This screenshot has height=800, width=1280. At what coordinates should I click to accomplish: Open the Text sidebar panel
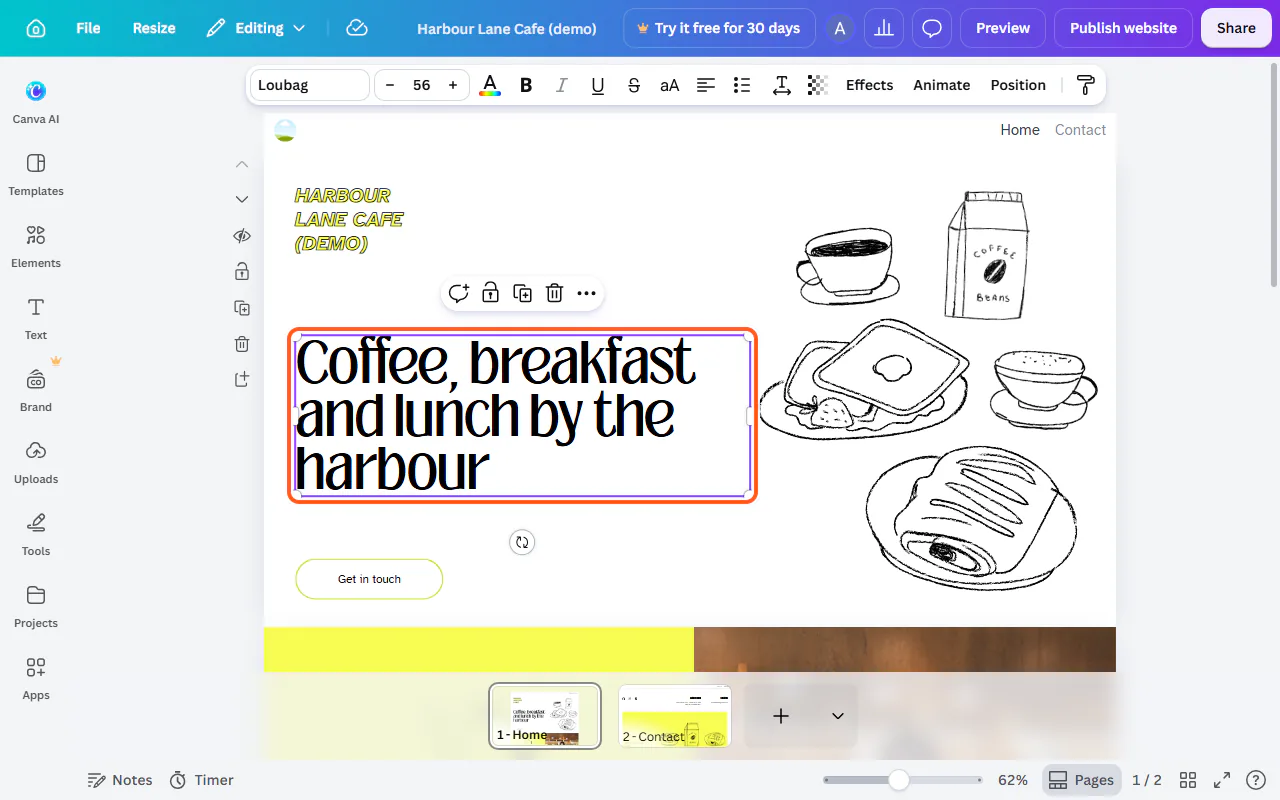[36, 317]
